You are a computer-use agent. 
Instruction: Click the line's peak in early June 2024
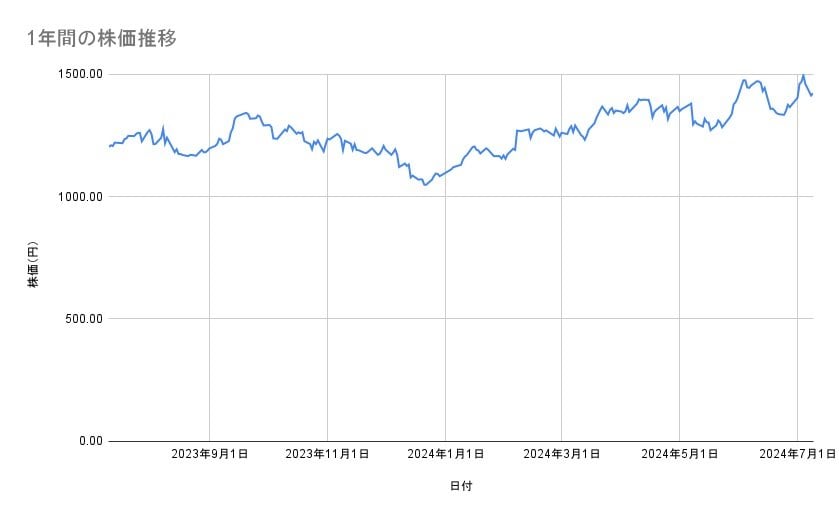[743, 80]
